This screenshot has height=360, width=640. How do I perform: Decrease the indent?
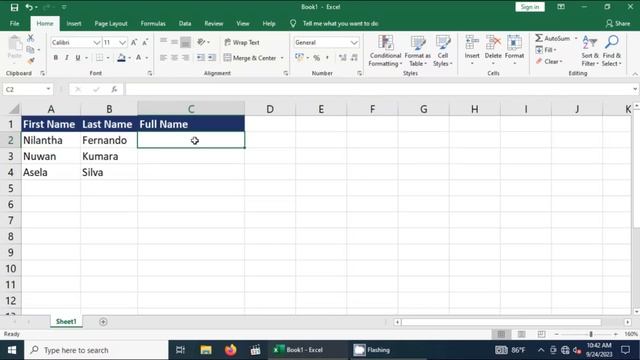click(x=200, y=58)
